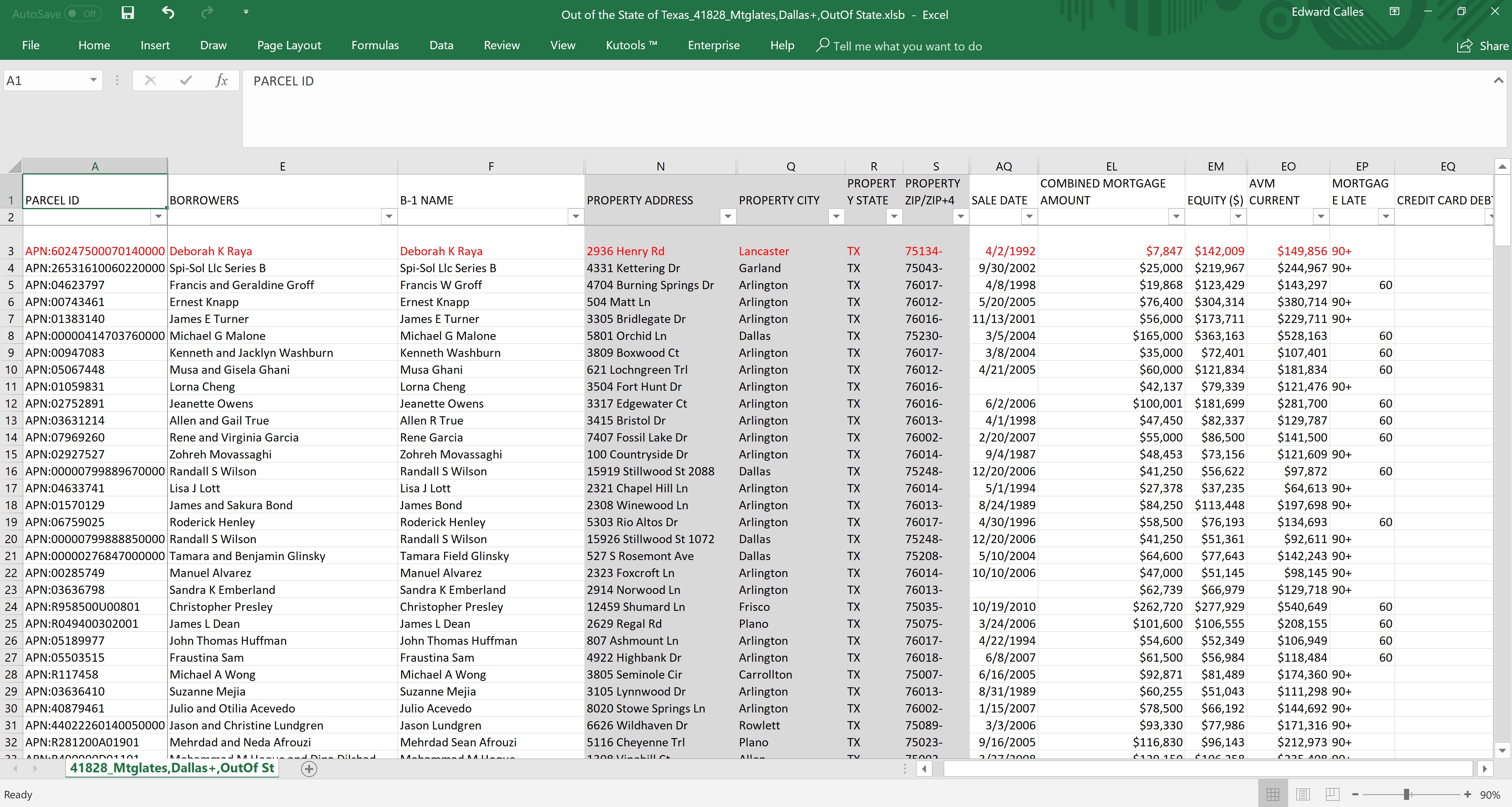Select cell APN:00743461
The image size is (1512, 807).
click(95, 302)
